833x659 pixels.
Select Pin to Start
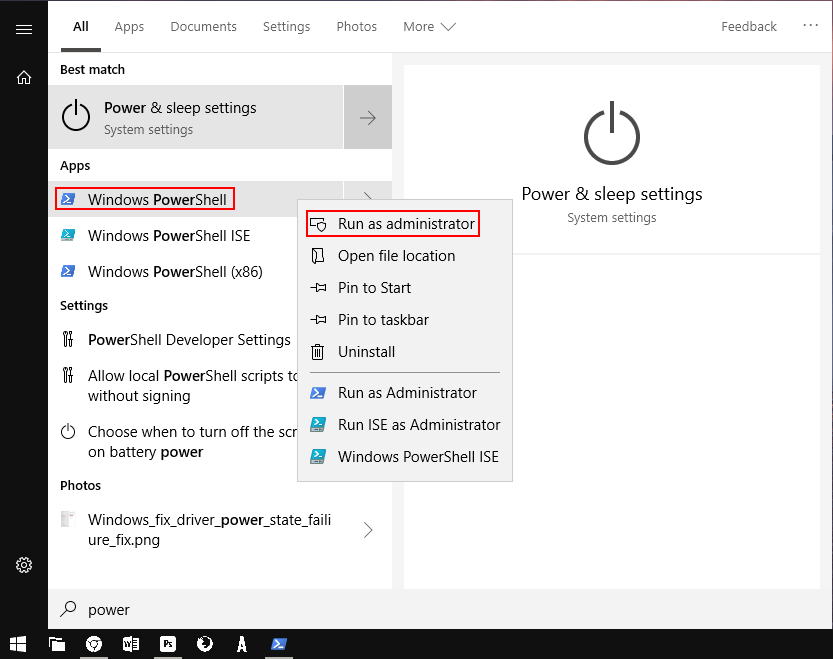click(x=405, y=288)
